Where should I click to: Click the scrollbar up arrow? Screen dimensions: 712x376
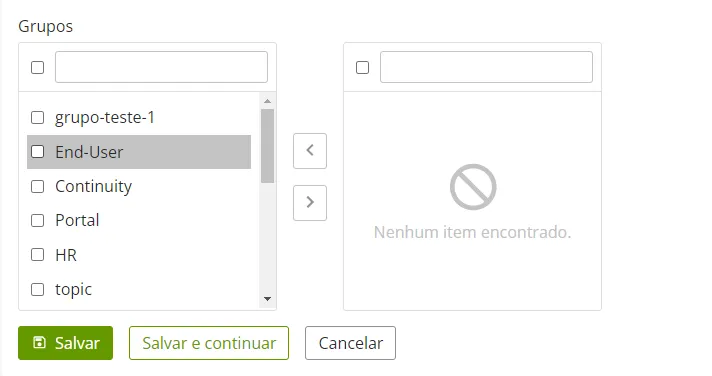point(267,101)
